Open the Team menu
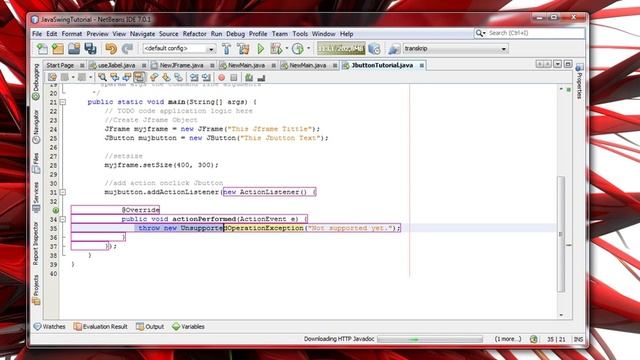640x360 pixels. pyautogui.click(x=280, y=34)
